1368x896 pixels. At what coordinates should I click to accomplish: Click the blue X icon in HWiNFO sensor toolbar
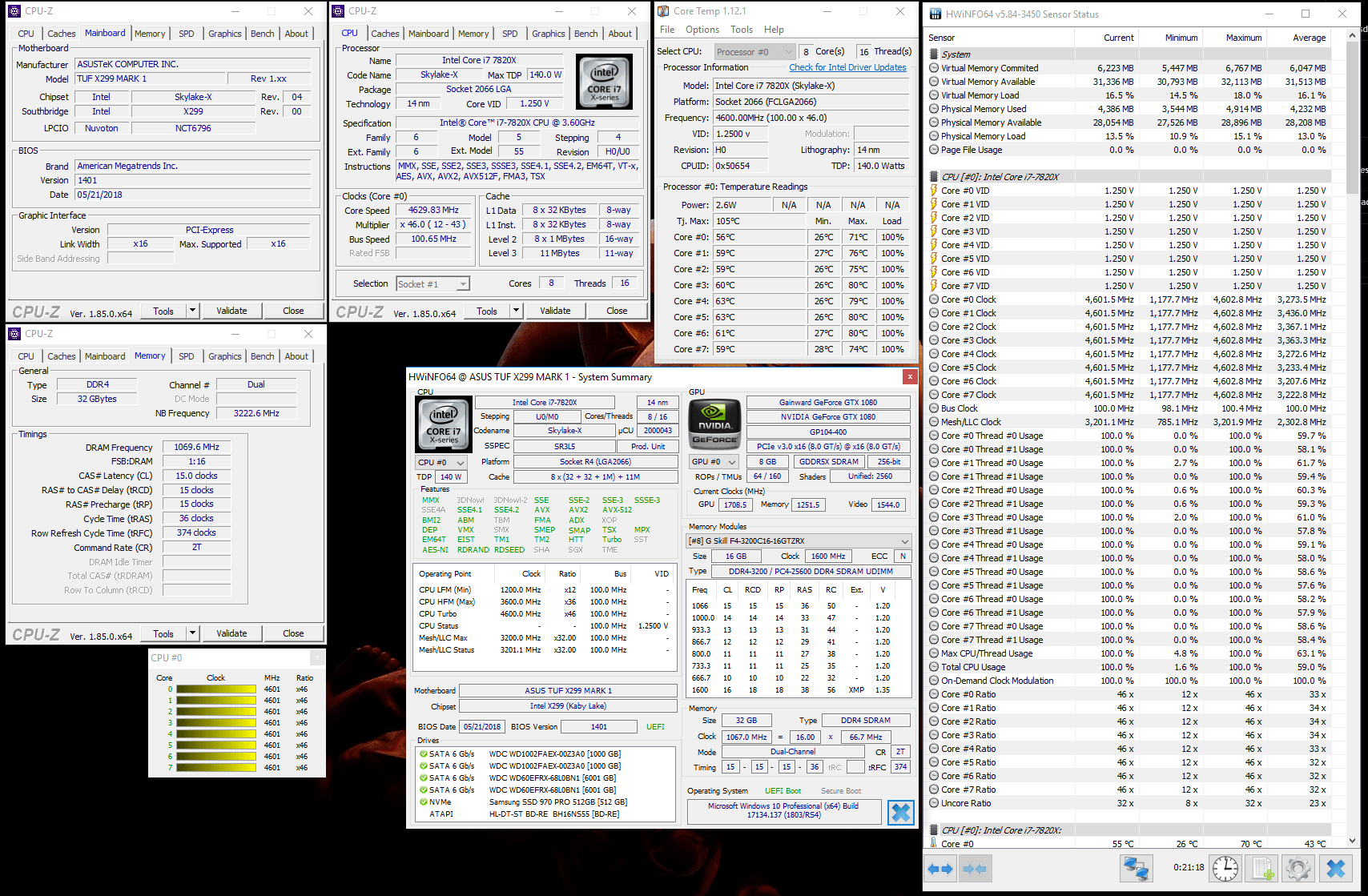pos(1335,869)
